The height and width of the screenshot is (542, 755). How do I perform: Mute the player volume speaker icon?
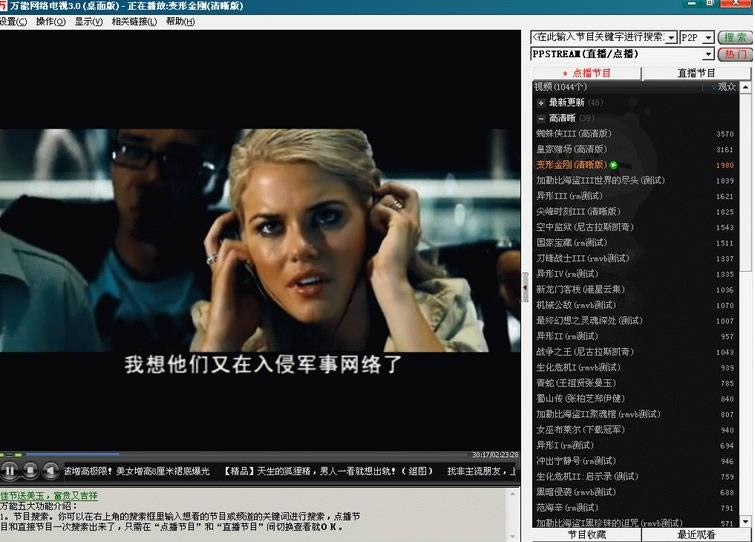(51, 470)
